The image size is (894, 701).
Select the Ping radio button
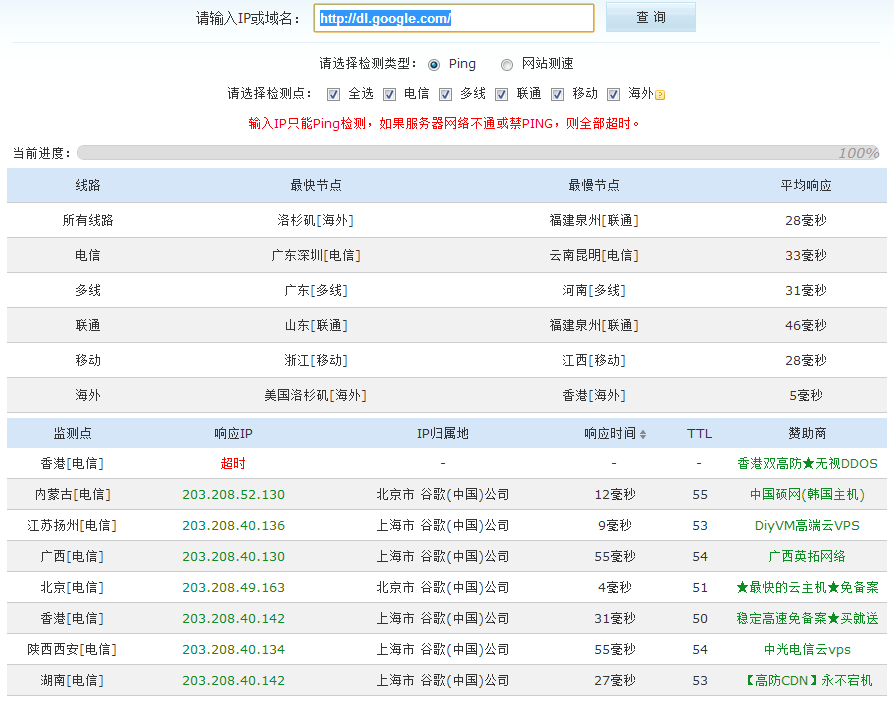click(434, 64)
